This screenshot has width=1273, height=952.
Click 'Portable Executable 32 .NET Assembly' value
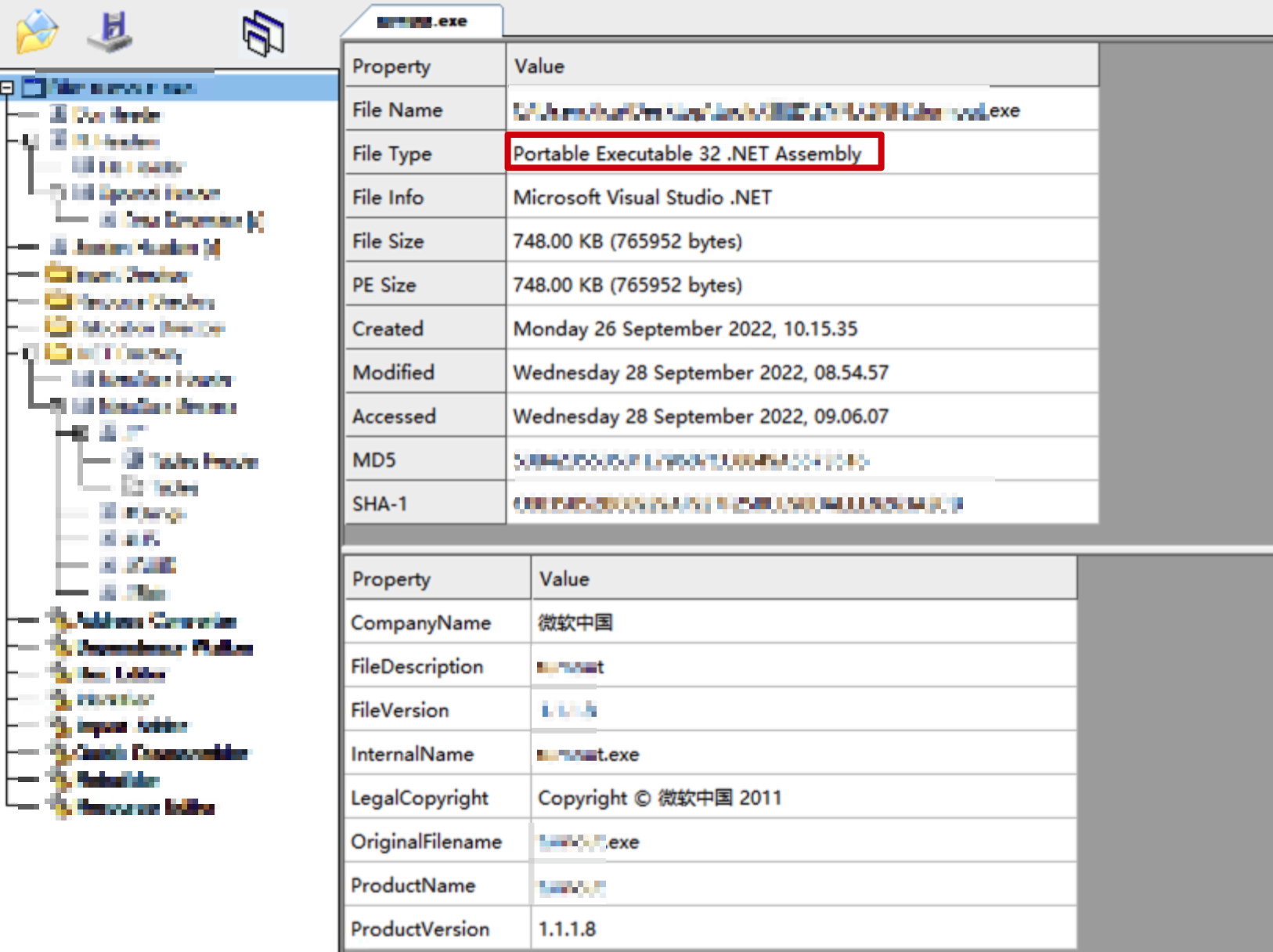point(687,153)
